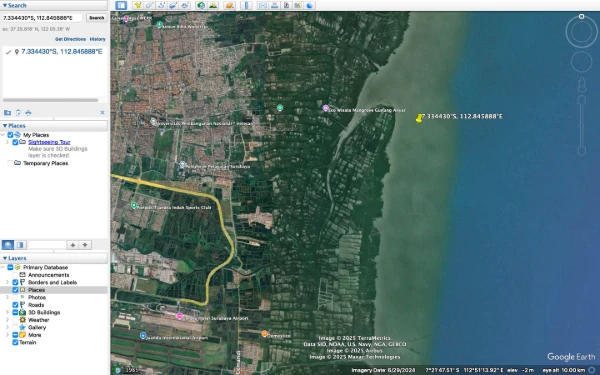Viewport: 600px width, 375px height.
Task: Collapse the Layers panel header
Action: click(54, 258)
